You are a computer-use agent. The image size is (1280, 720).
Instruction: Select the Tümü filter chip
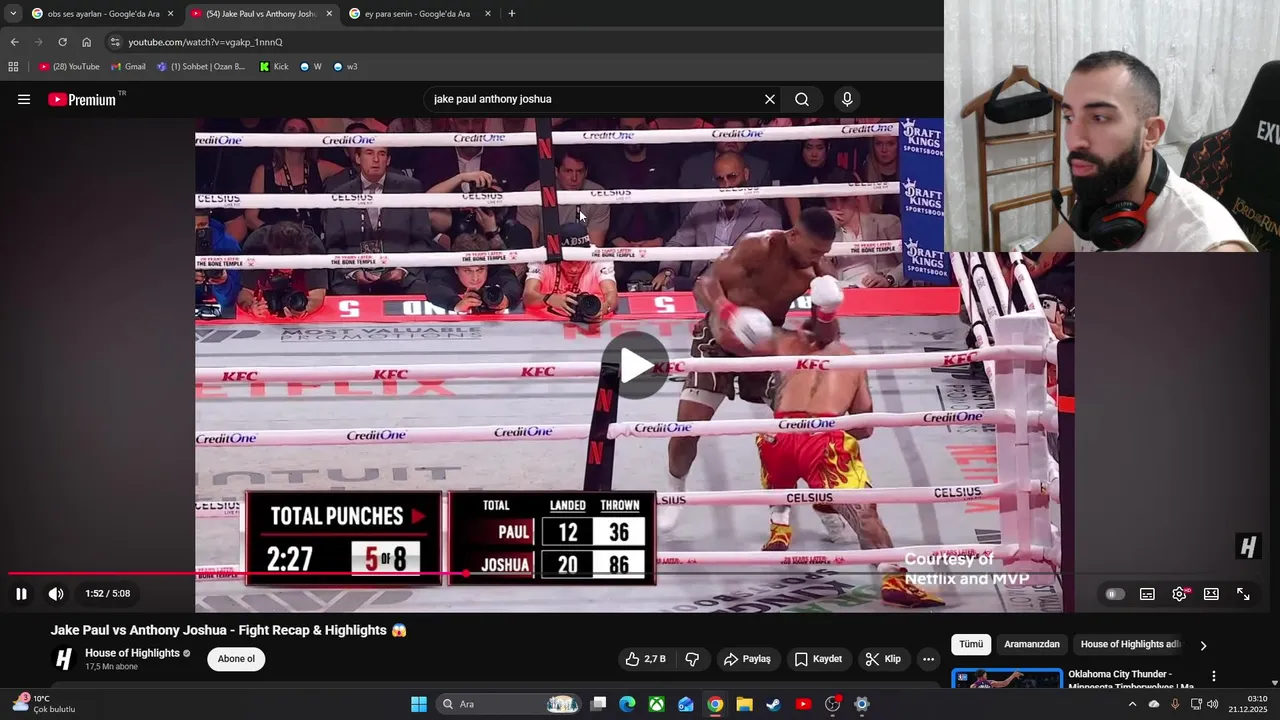(x=971, y=644)
